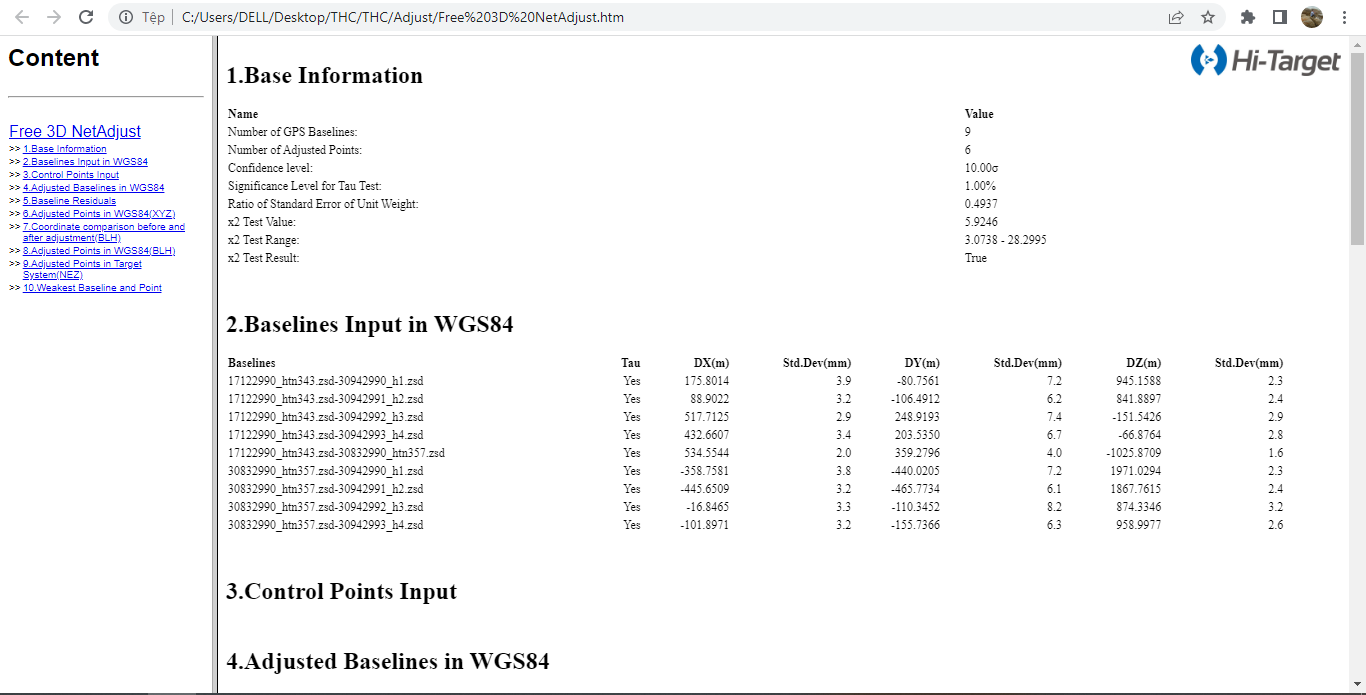Jump to 1.Base Information section

coord(65,149)
